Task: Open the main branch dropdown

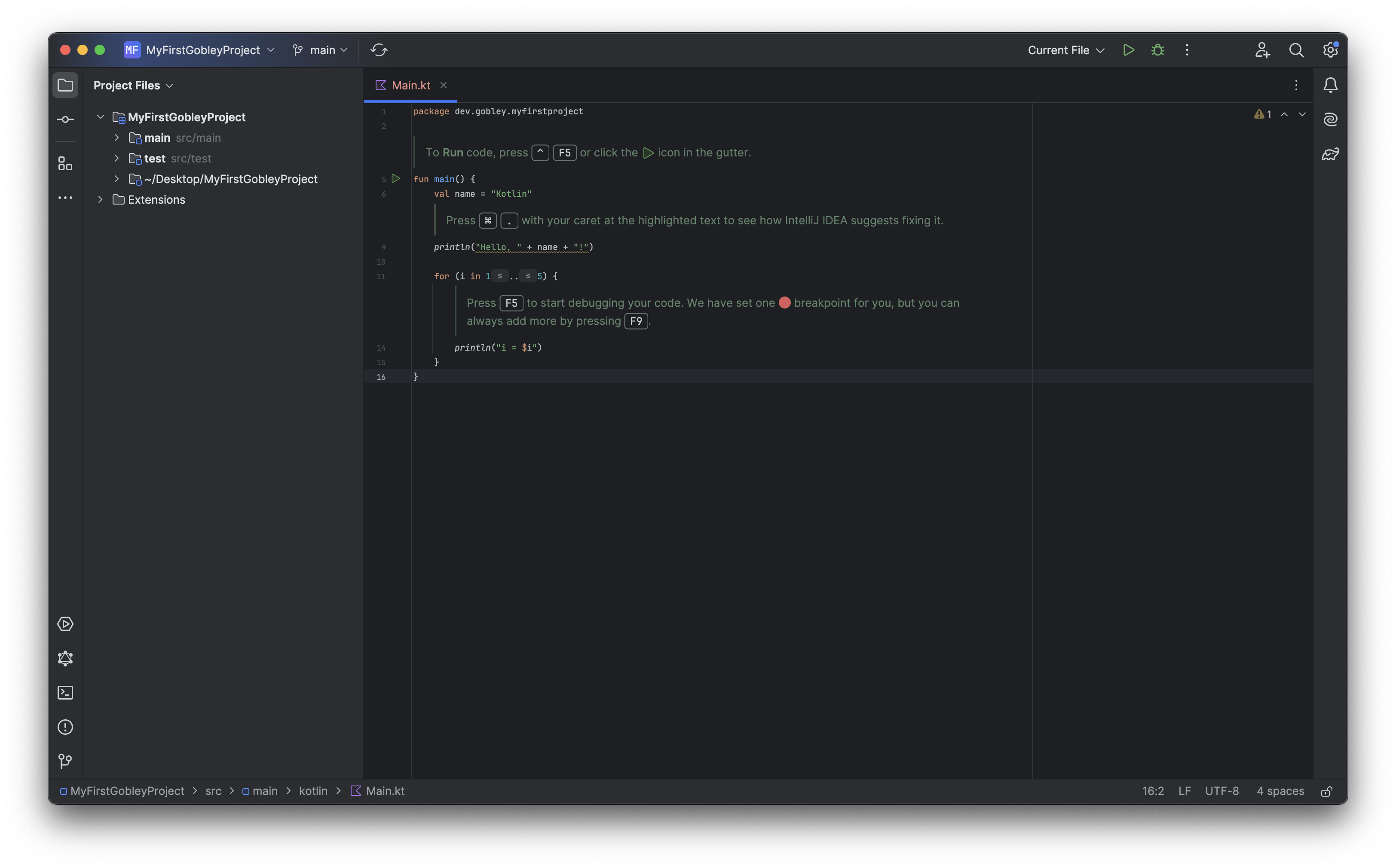Action: [321, 50]
